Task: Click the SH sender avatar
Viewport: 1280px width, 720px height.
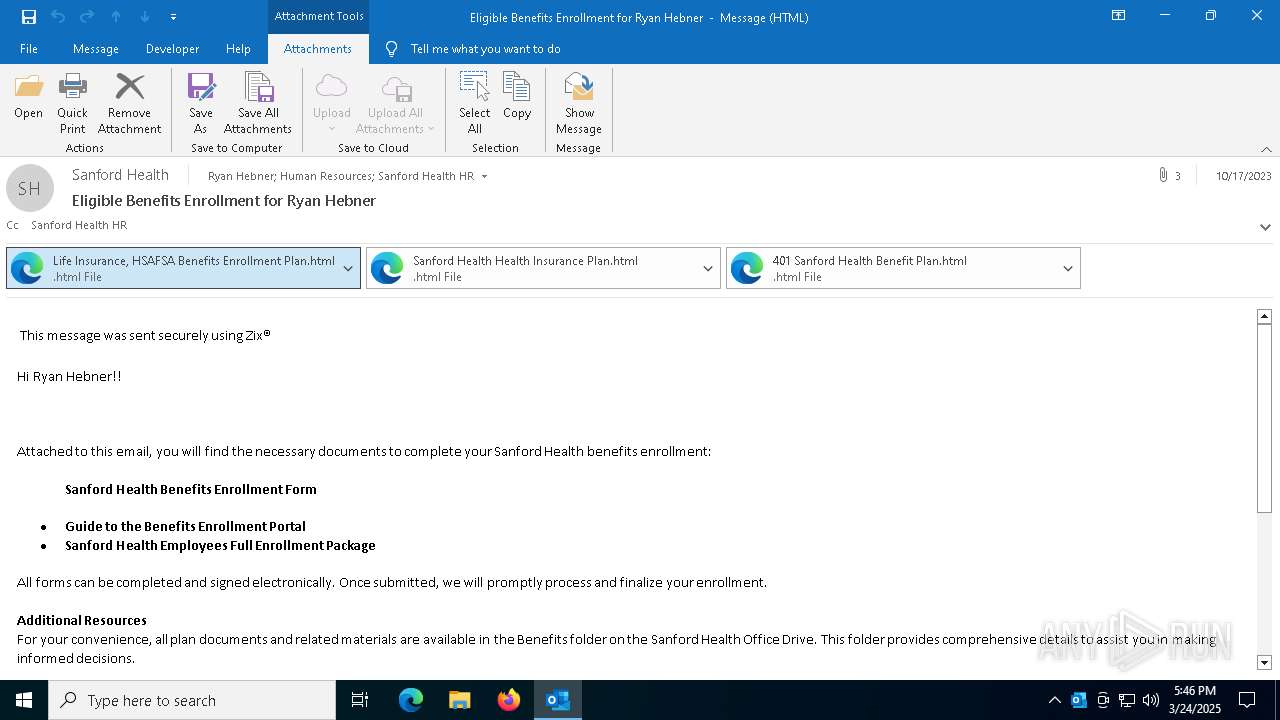Action: pos(30,188)
